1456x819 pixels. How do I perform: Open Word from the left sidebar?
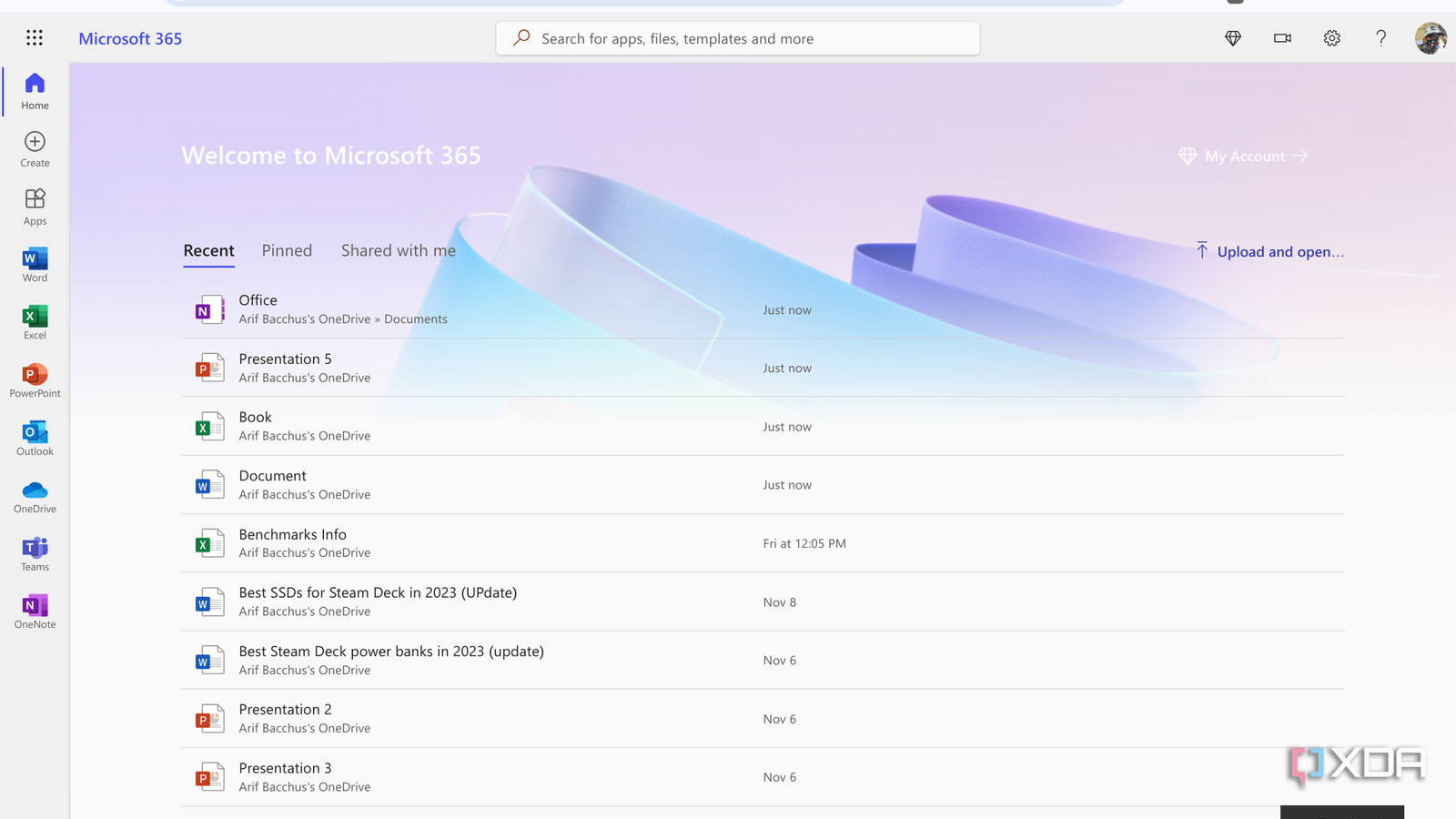tap(35, 264)
